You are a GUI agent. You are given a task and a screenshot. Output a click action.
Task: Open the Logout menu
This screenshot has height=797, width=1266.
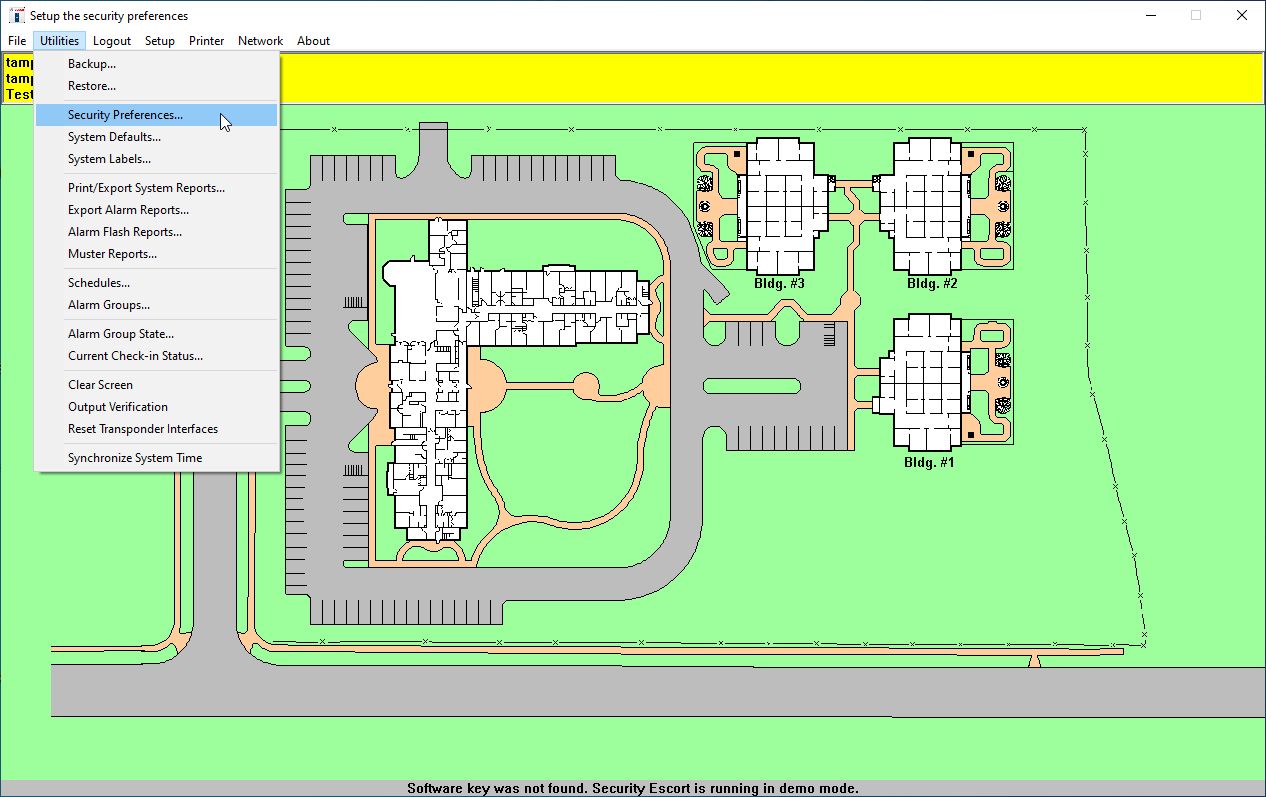(112, 41)
